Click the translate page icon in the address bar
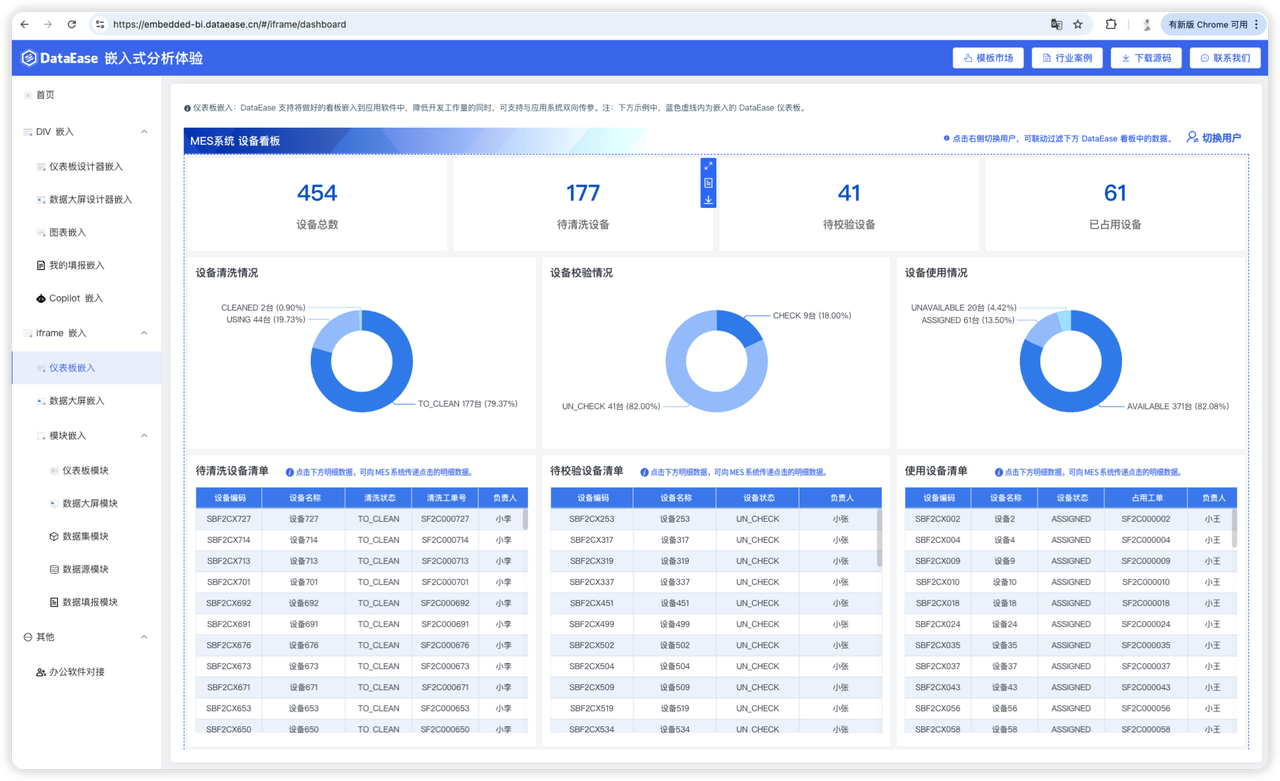 (x=1056, y=24)
